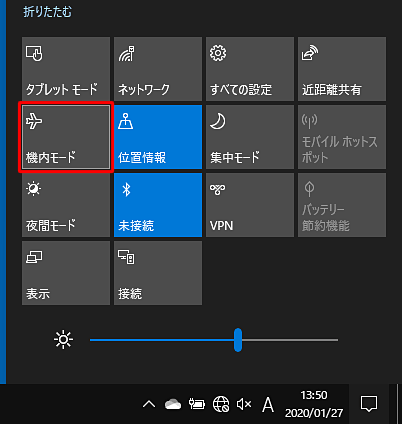Open the VPN quick action

250,205
